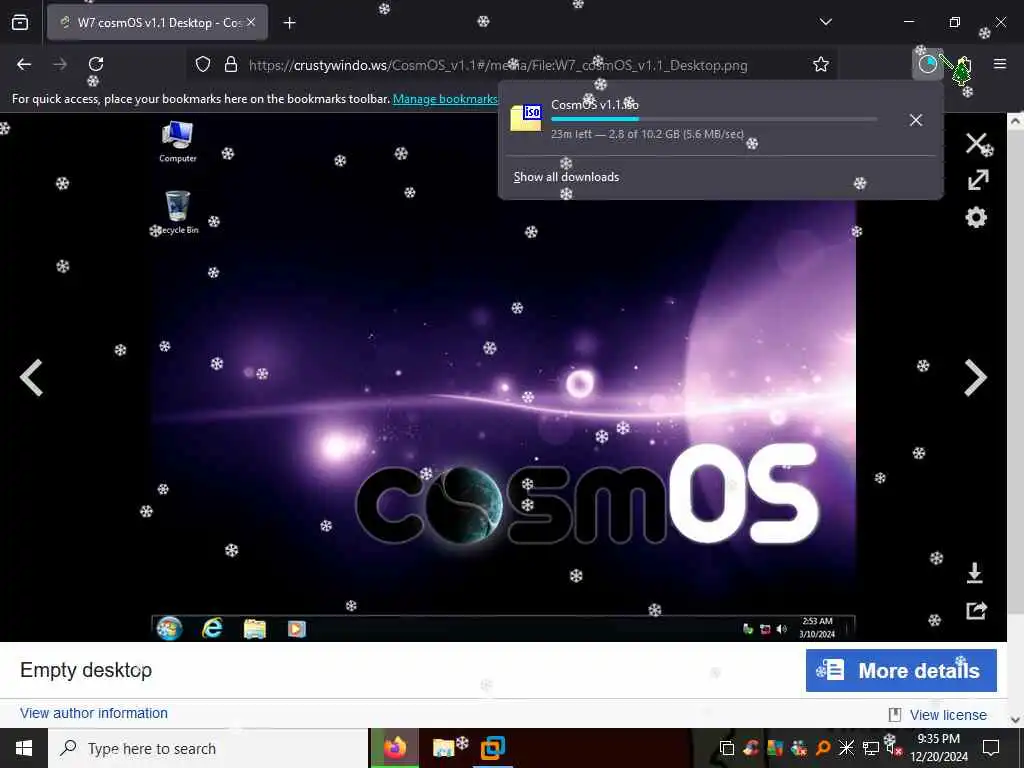
Task: Open Manage bookmarks link
Action: tap(445, 99)
